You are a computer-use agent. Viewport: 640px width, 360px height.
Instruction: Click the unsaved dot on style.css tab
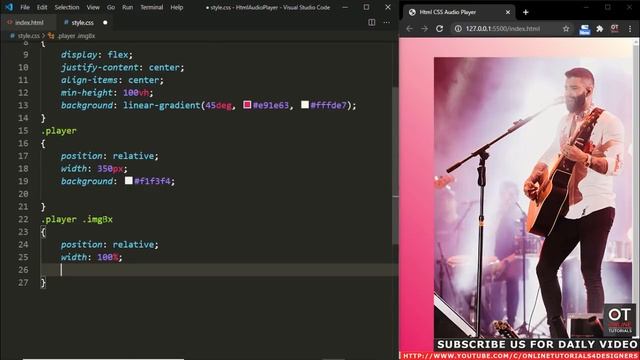coord(105,22)
